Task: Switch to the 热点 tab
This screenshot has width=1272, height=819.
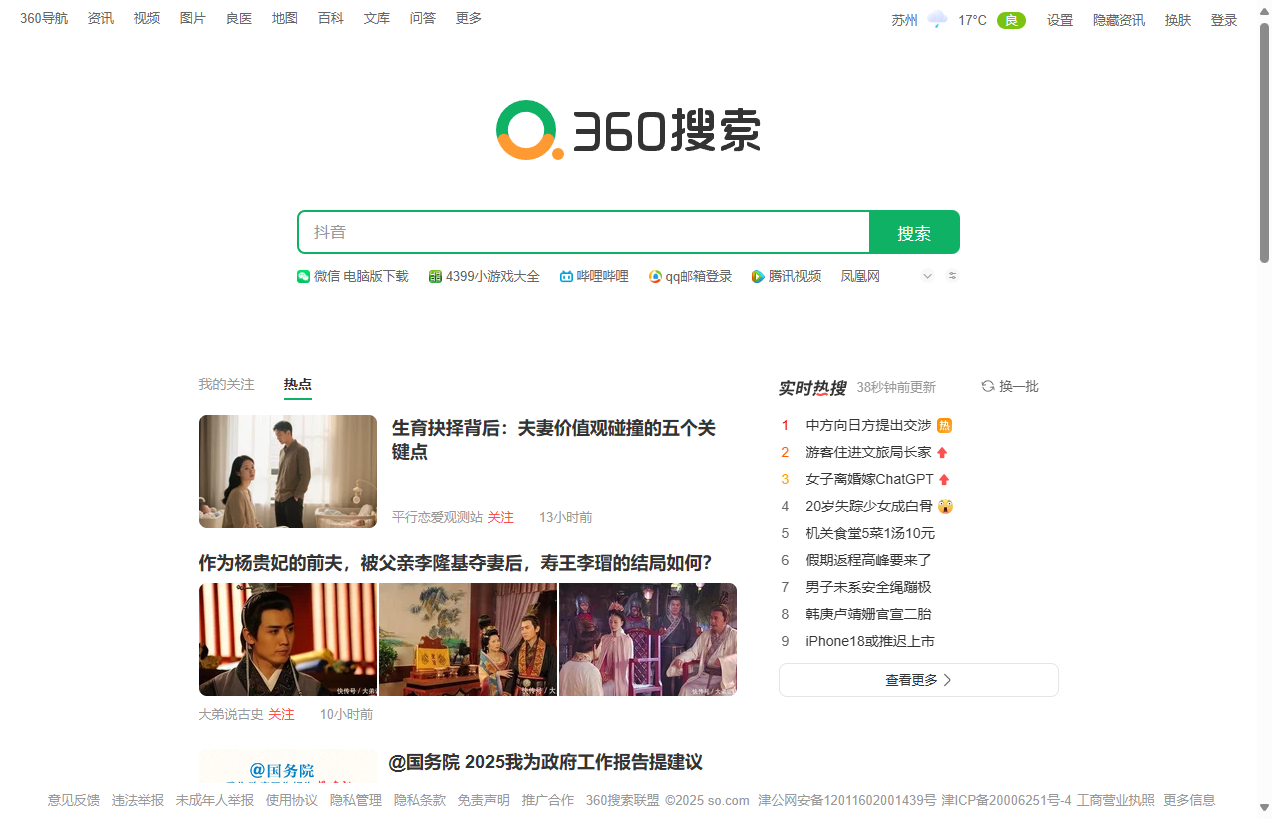Action: click(x=297, y=384)
